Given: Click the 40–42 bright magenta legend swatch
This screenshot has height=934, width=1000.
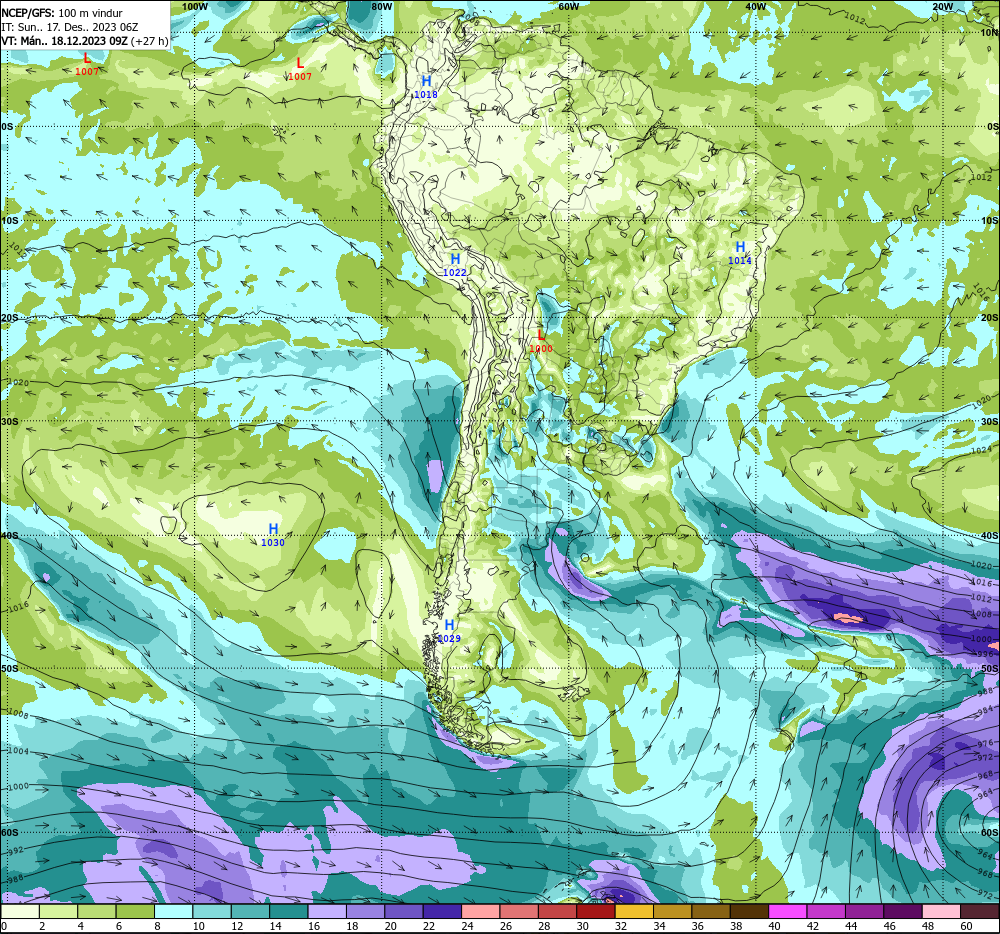Looking at the screenshot, I should (788, 912).
